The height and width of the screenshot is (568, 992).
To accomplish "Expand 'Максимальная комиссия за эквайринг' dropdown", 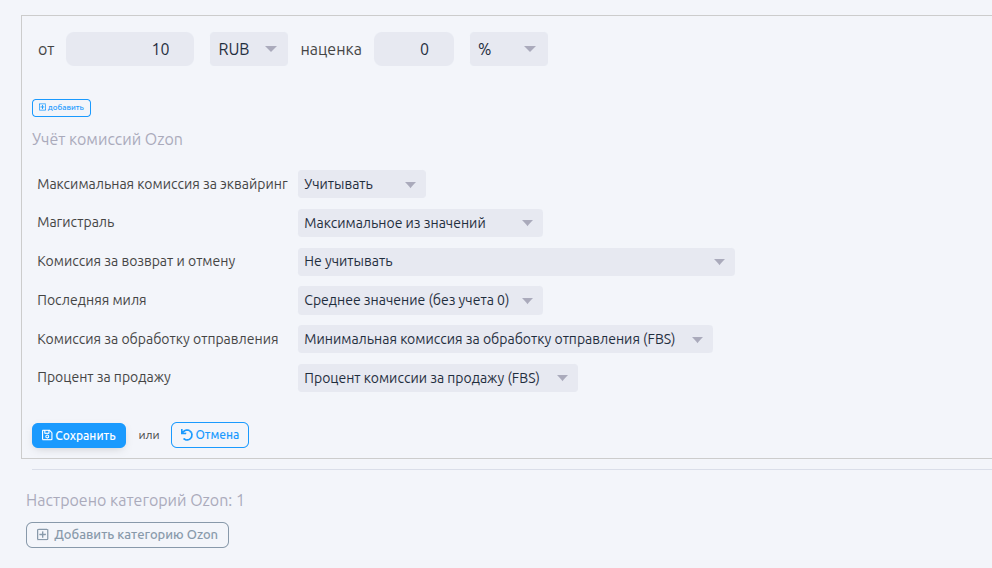I will 361,184.
